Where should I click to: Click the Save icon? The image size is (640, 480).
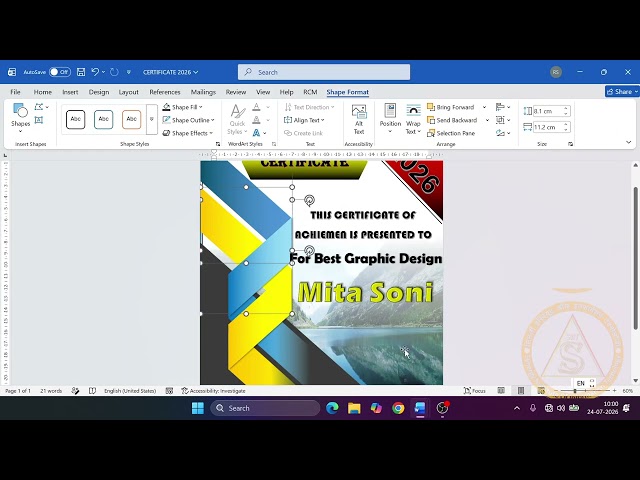(x=81, y=72)
